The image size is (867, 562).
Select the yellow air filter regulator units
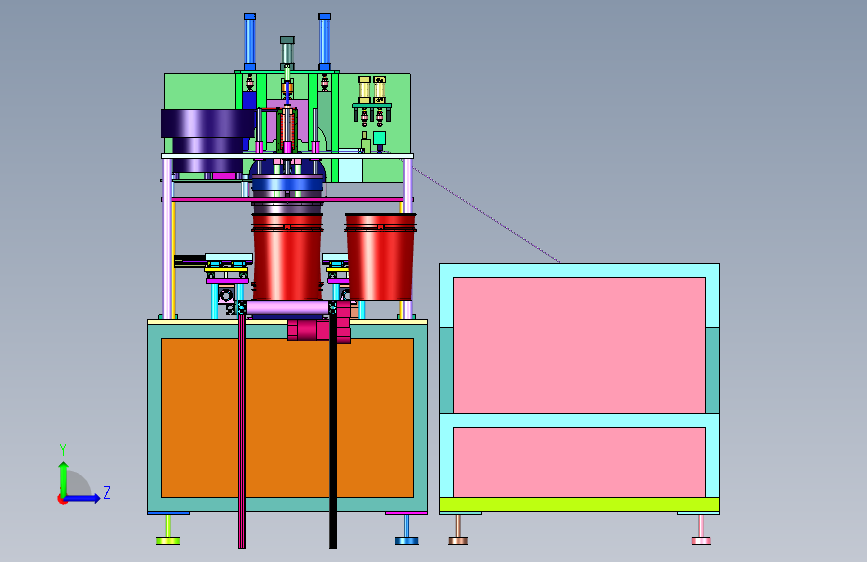(372, 90)
